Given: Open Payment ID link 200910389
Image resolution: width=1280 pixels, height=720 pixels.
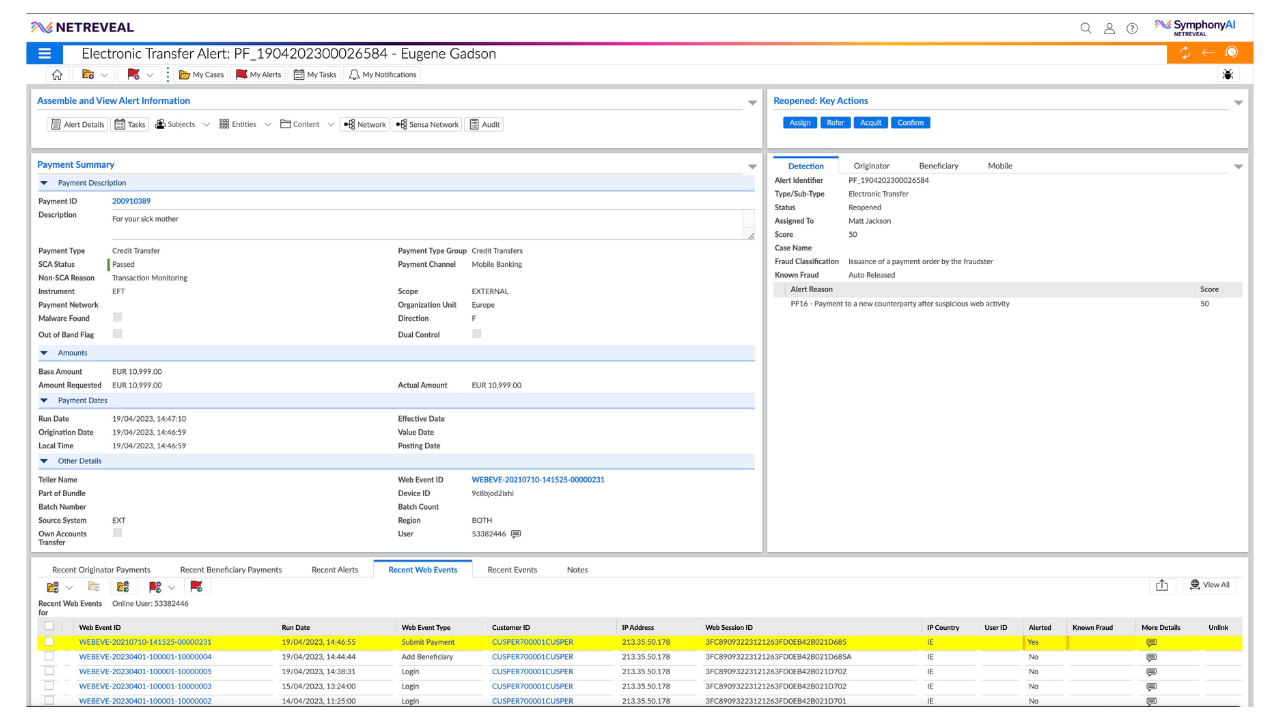Looking at the screenshot, I should click(131, 201).
